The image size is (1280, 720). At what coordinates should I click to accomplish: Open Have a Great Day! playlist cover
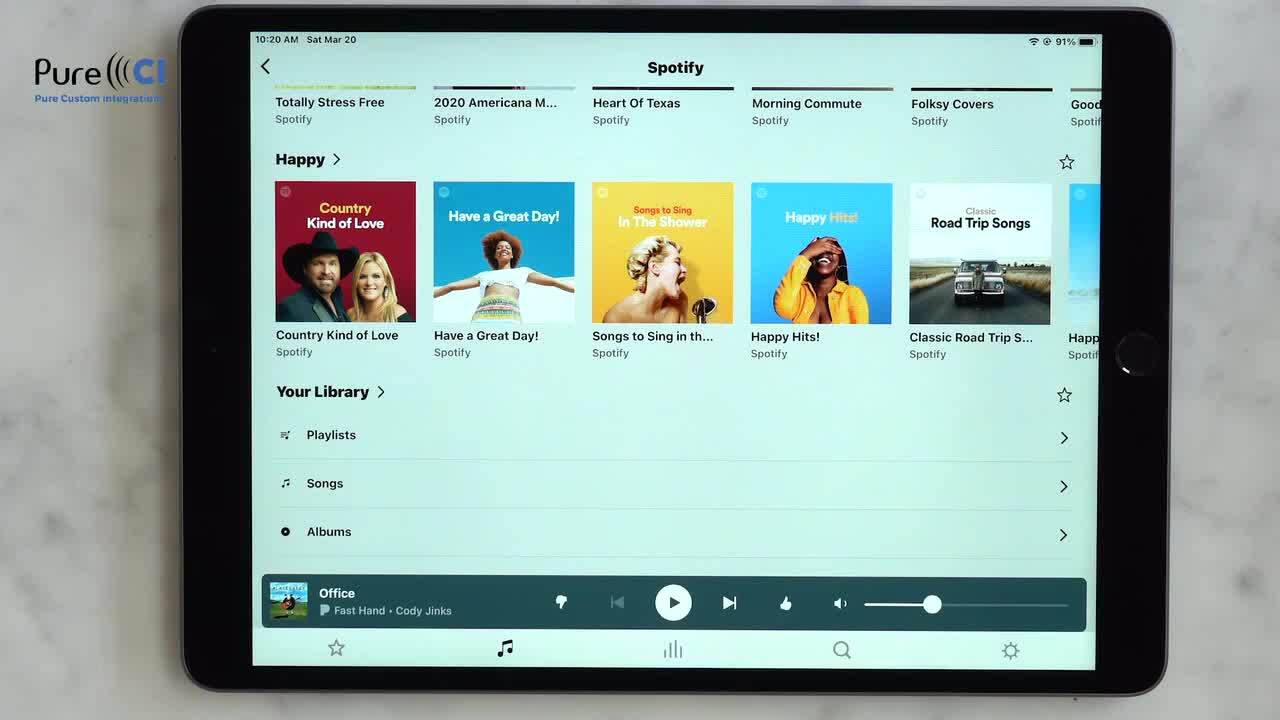coord(504,252)
